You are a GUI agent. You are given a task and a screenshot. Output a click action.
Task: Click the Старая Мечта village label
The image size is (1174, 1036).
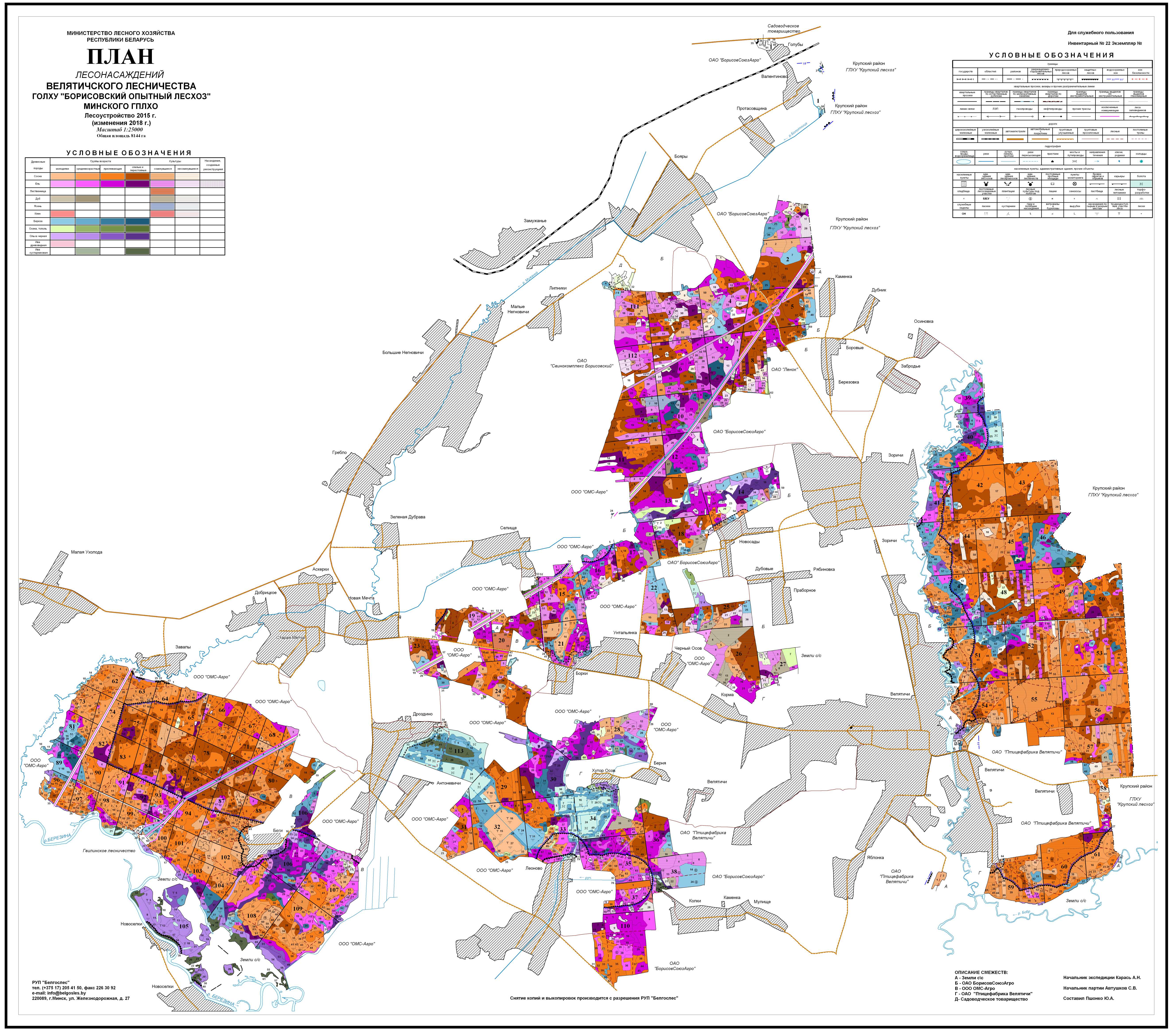[x=291, y=638]
